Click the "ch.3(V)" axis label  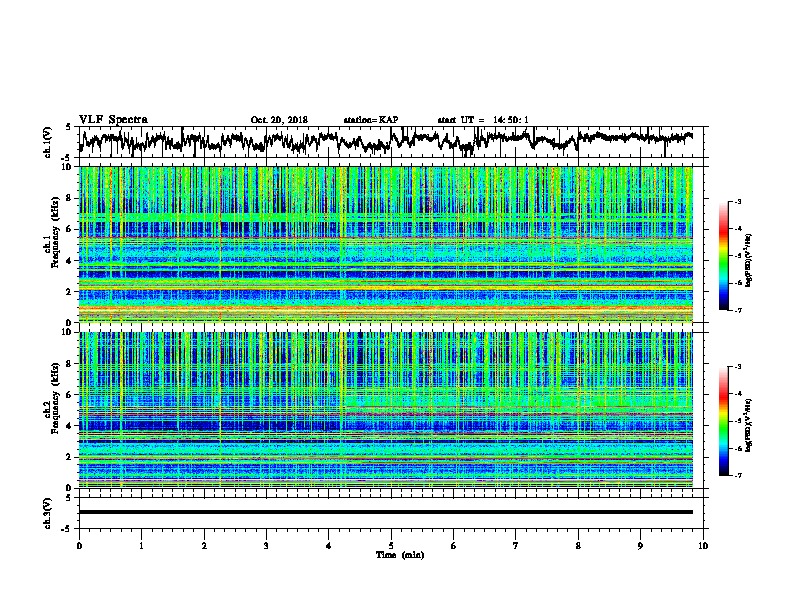click(x=48, y=514)
